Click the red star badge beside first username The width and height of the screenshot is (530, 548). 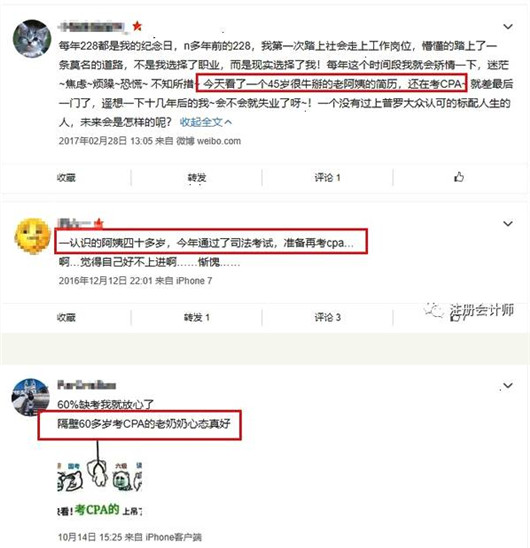pos(137,26)
